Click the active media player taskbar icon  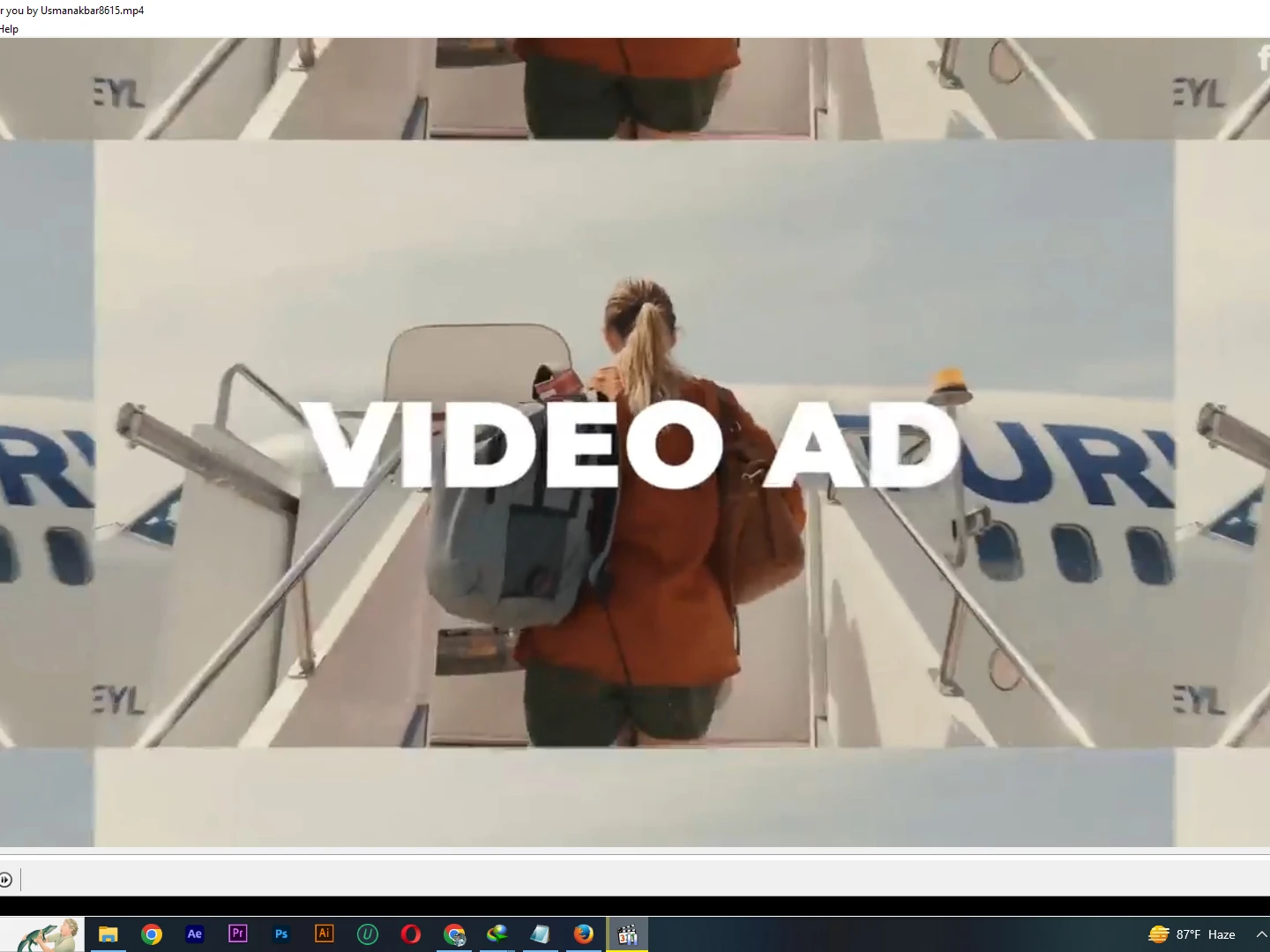click(627, 934)
